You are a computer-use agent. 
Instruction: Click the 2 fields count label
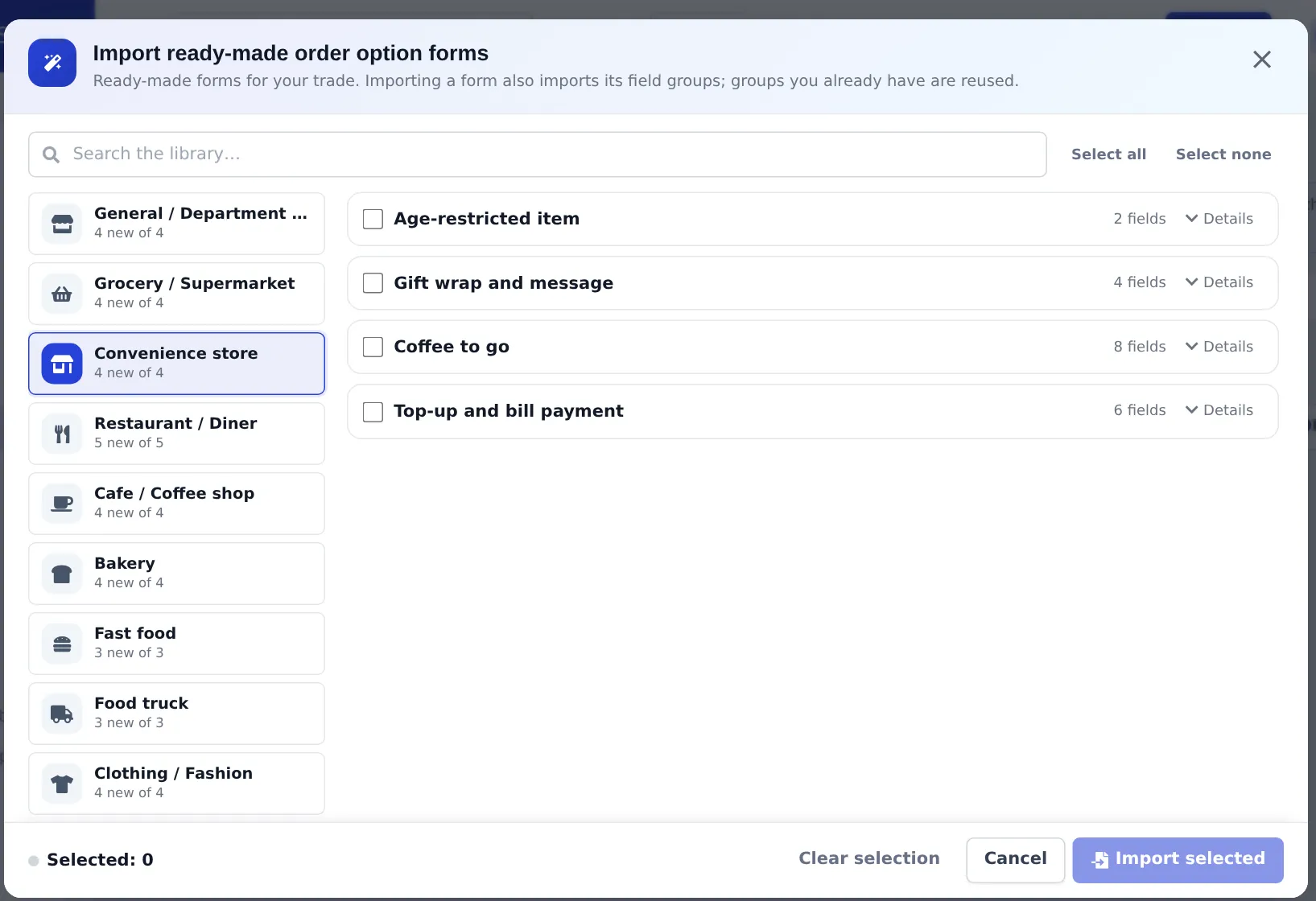(1140, 219)
